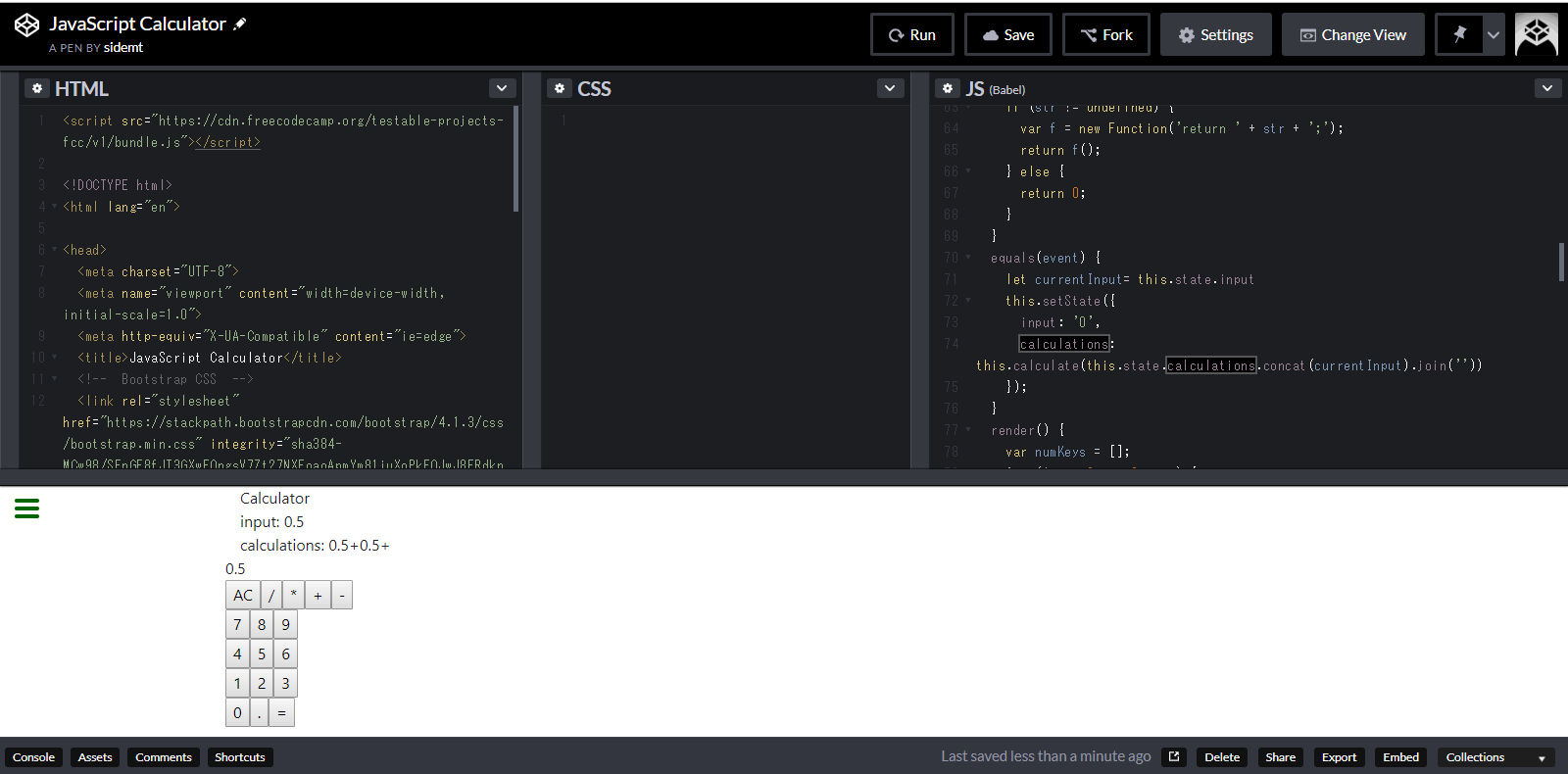1568x774 pixels.
Task: Click the script closing tag link in HTML
Action: pos(227,142)
